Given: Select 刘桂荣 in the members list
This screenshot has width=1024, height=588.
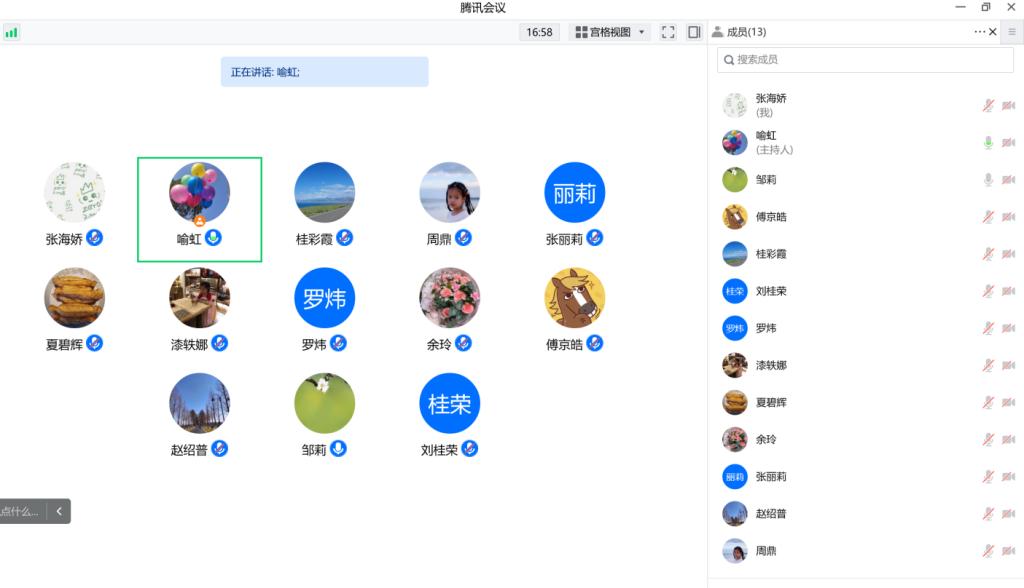Looking at the screenshot, I should [x=770, y=291].
